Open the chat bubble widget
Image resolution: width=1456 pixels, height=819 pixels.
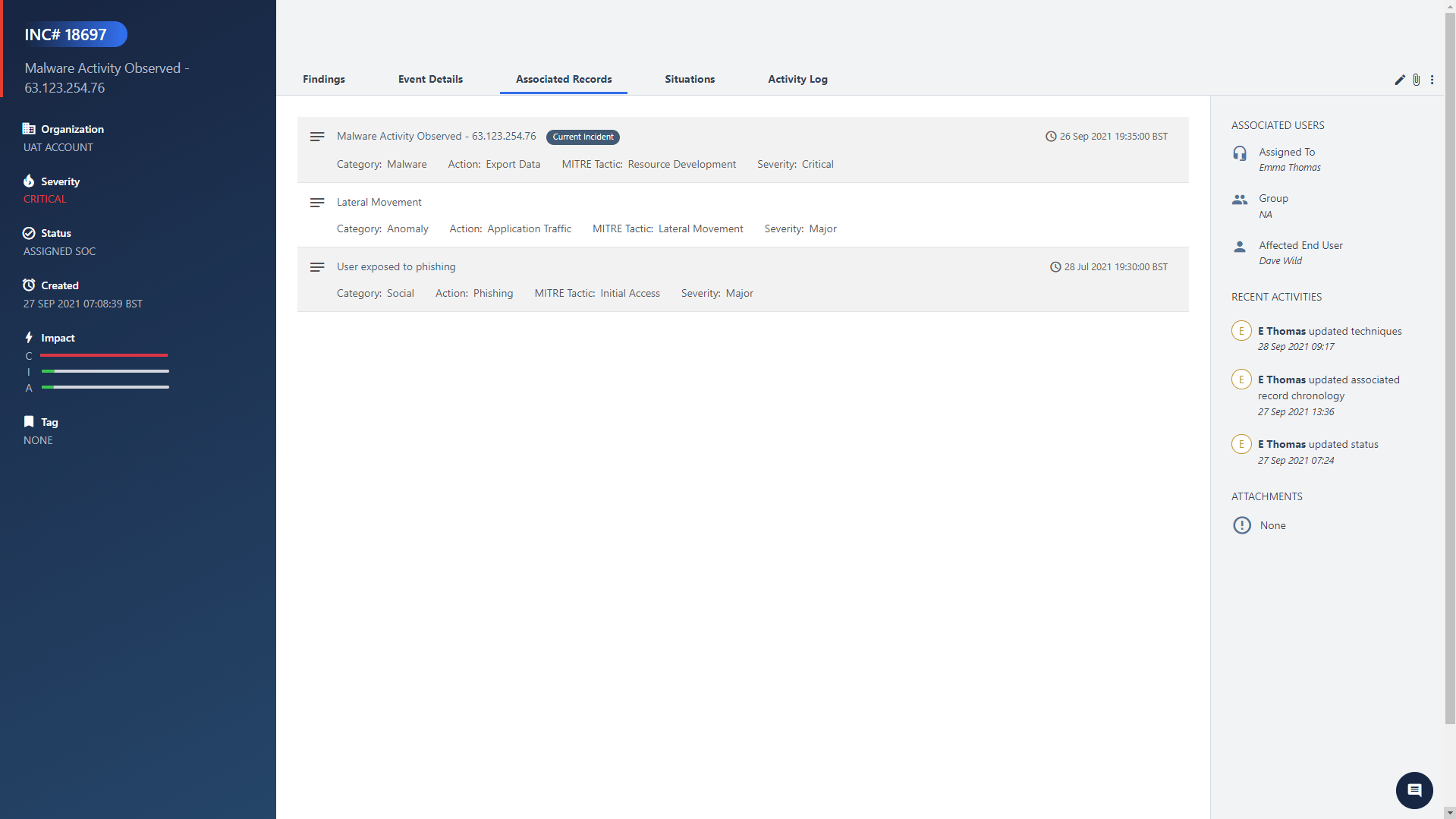(x=1414, y=790)
